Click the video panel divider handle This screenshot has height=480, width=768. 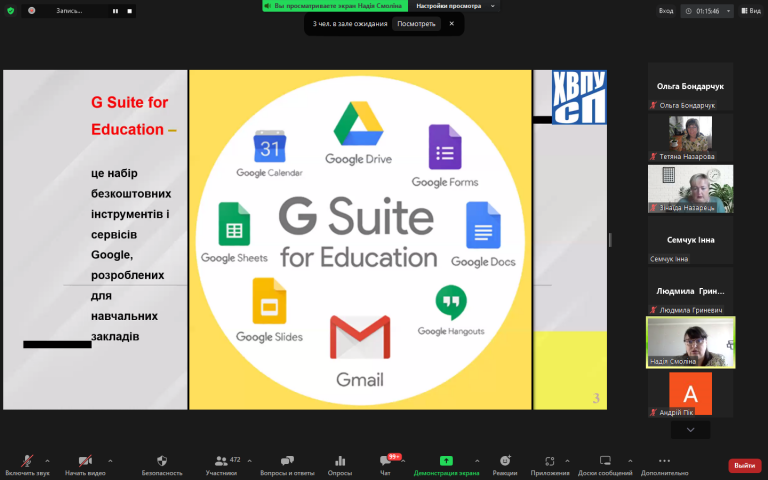(610, 240)
